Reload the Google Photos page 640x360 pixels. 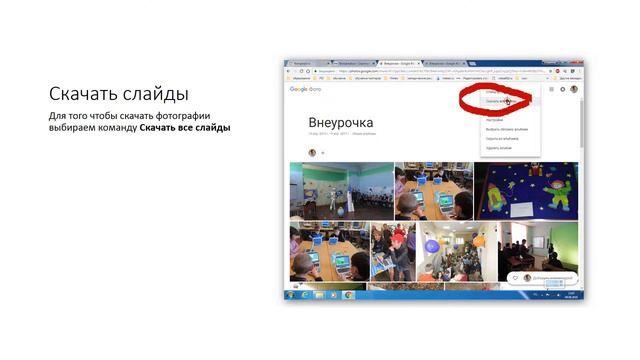[x=302, y=71]
